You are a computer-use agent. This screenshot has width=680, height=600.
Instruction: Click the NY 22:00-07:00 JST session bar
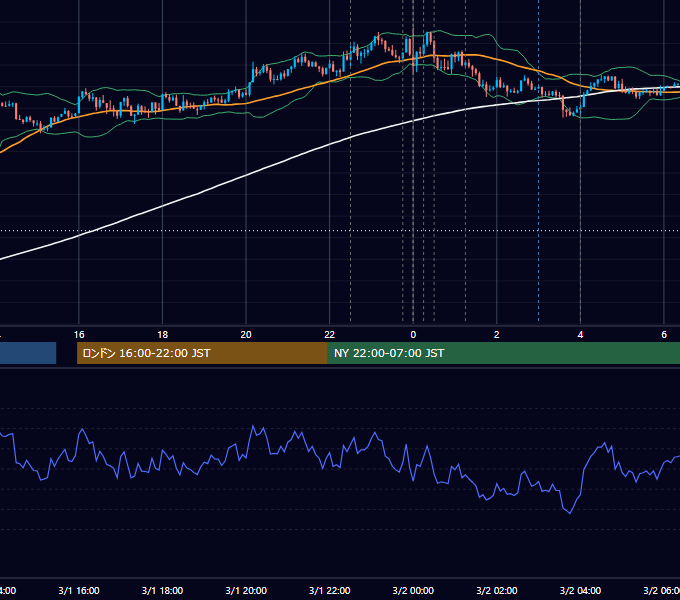(503, 353)
